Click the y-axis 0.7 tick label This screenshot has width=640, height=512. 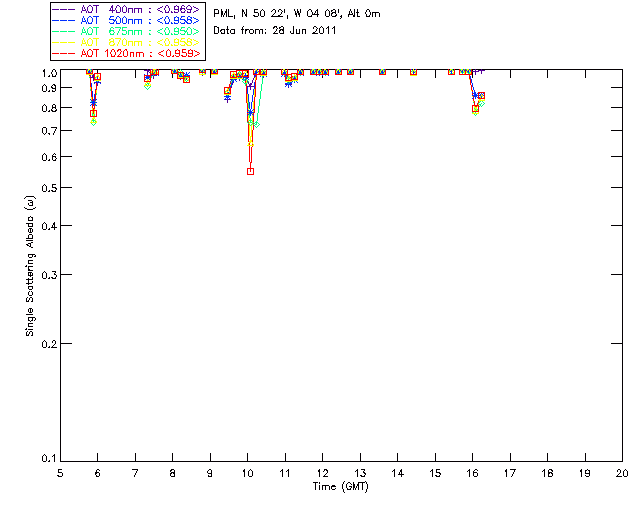[x=49, y=131]
